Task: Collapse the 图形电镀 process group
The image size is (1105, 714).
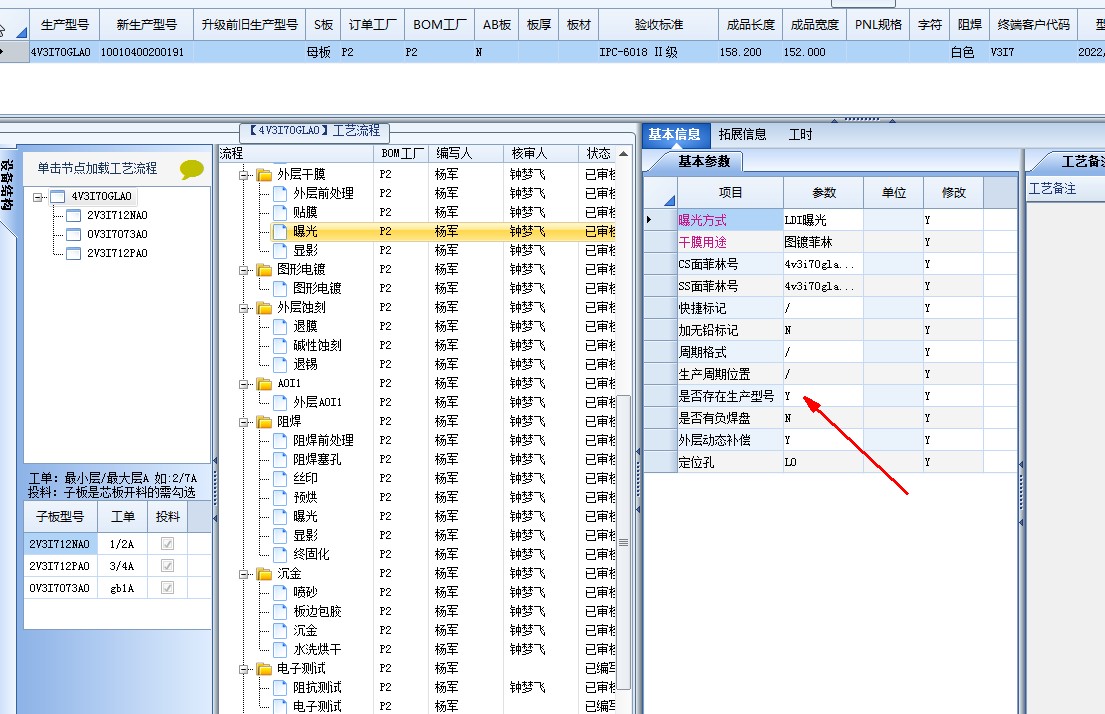Action: click(244, 270)
